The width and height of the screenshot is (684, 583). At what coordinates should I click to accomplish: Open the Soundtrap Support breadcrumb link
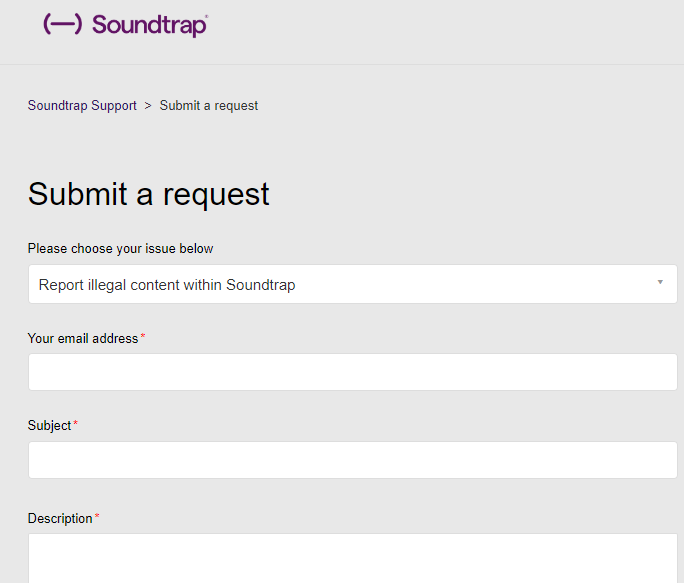[x=82, y=106]
